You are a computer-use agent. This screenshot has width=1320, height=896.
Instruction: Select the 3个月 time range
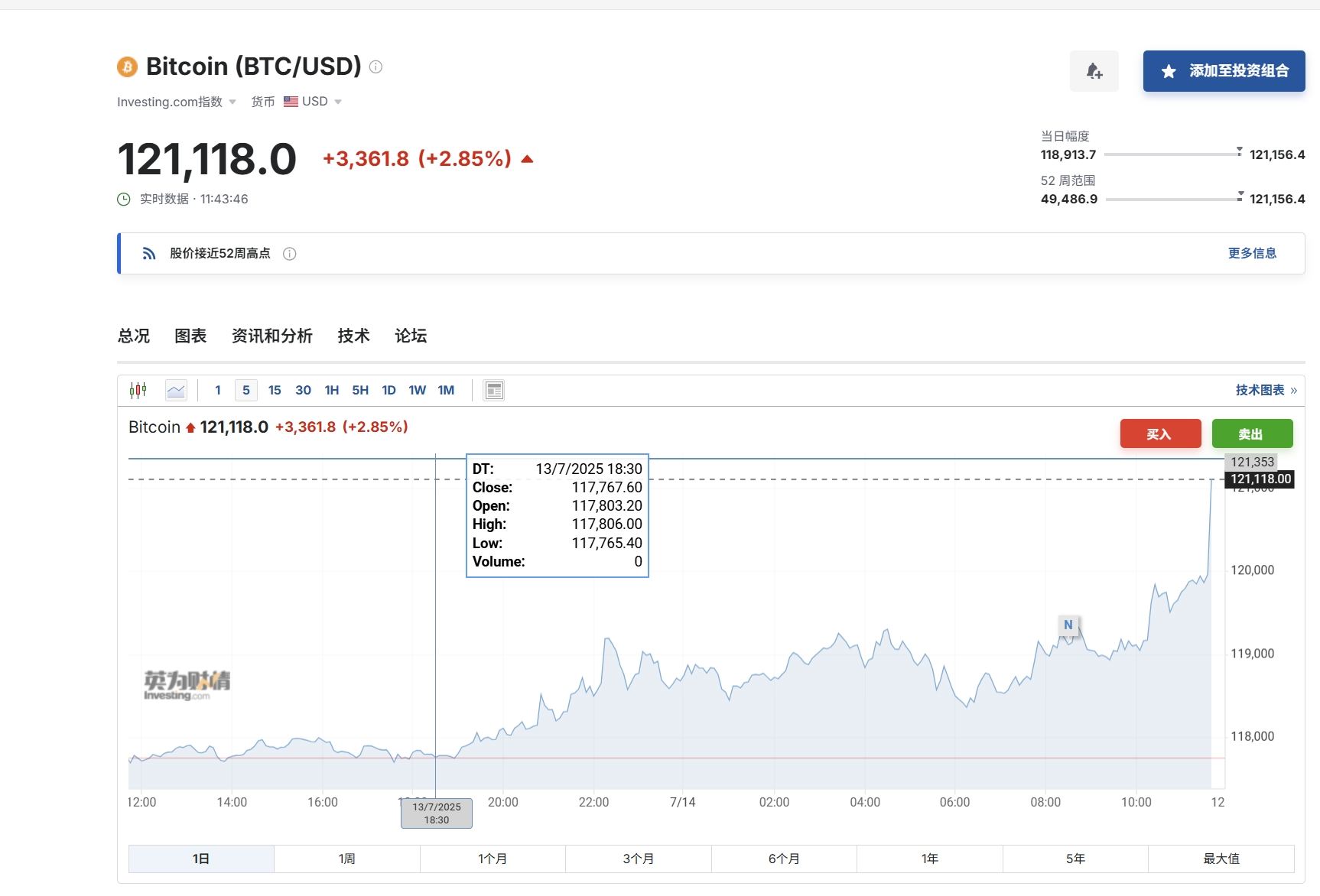(x=639, y=859)
